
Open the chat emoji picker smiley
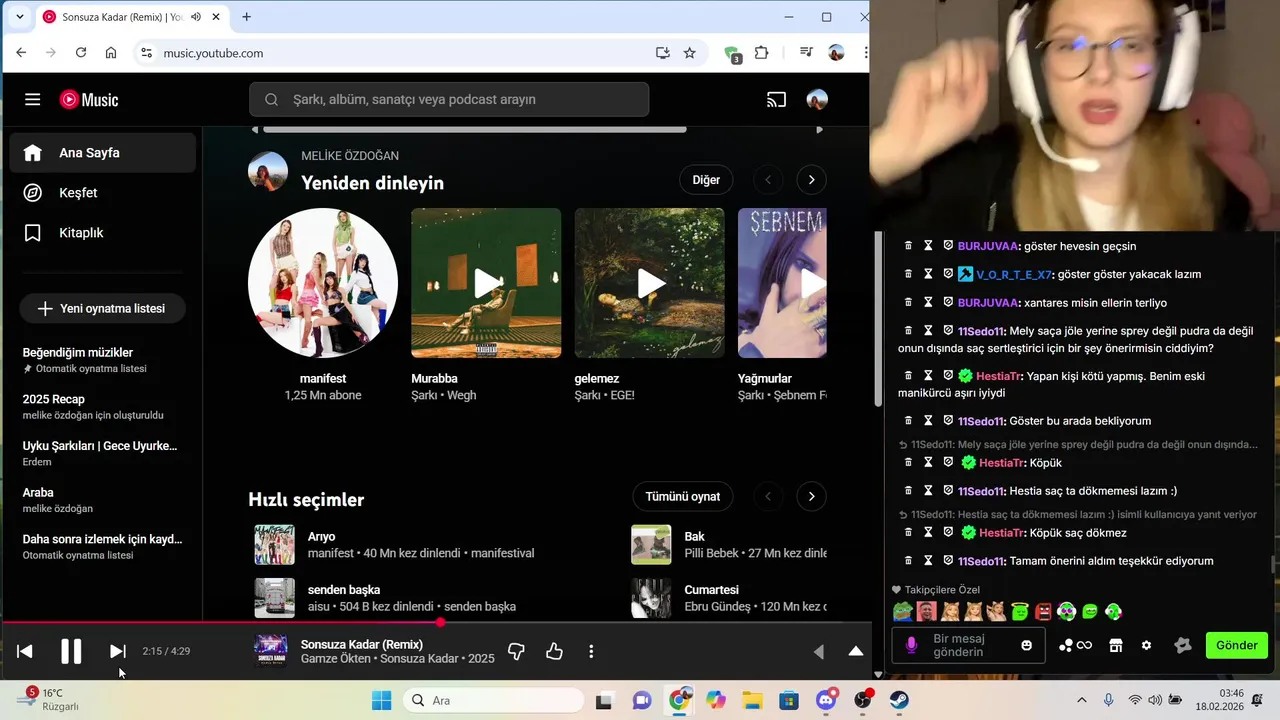click(1026, 645)
